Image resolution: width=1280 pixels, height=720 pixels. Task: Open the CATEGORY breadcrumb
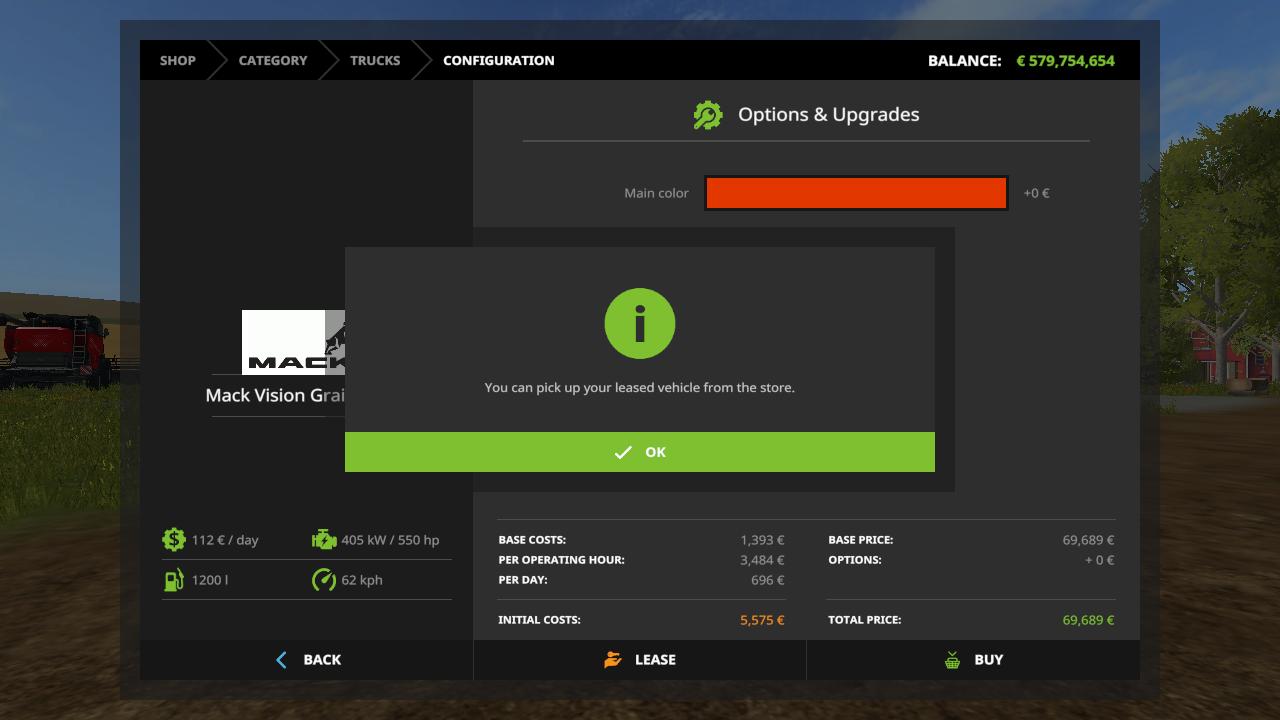(x=273, y=60)
